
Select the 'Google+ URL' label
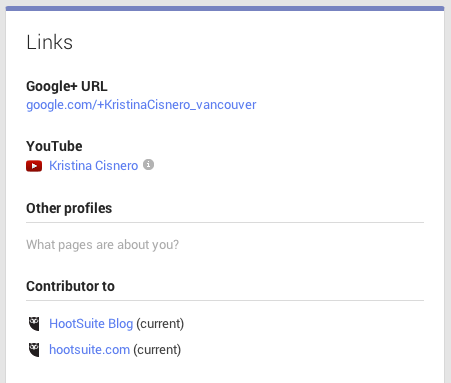click(x=67, y=86)
